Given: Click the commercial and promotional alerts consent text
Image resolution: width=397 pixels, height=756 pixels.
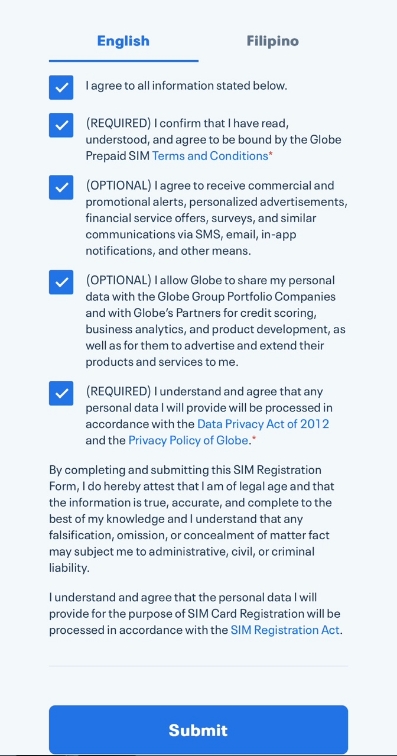Looking at the screenshot, I should pos(217,218).
